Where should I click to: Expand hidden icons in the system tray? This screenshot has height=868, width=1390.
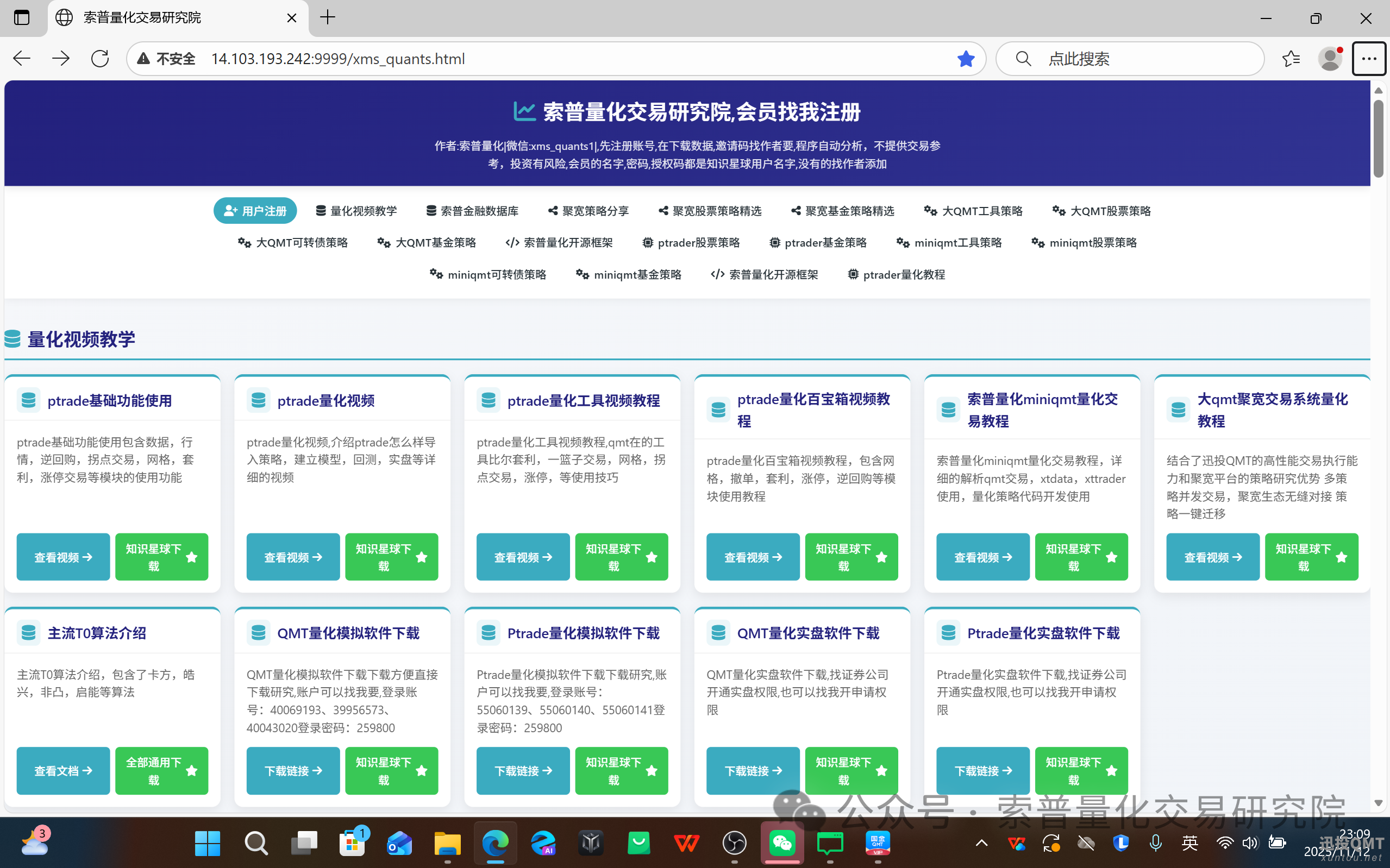(x=981, y=844)
